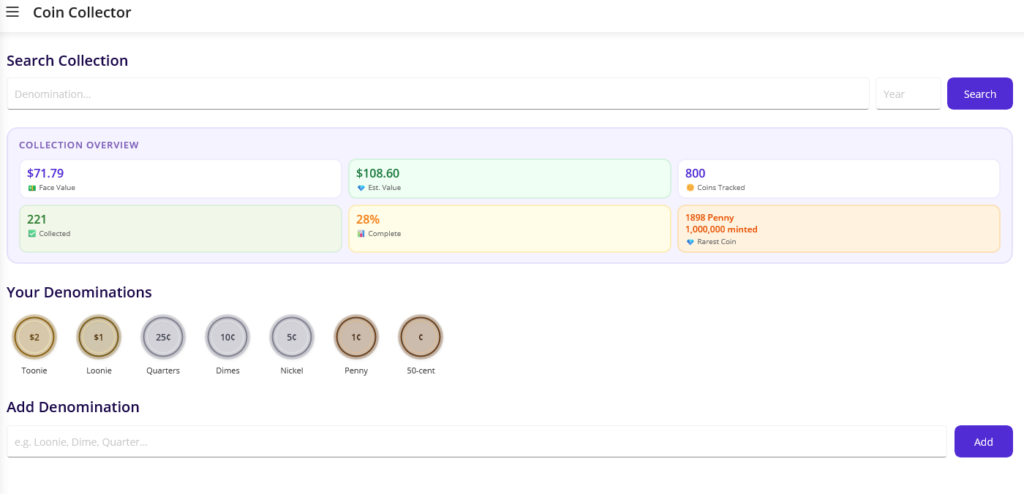
Task: Click the Add Denomination text box
Action: point(476,442)
